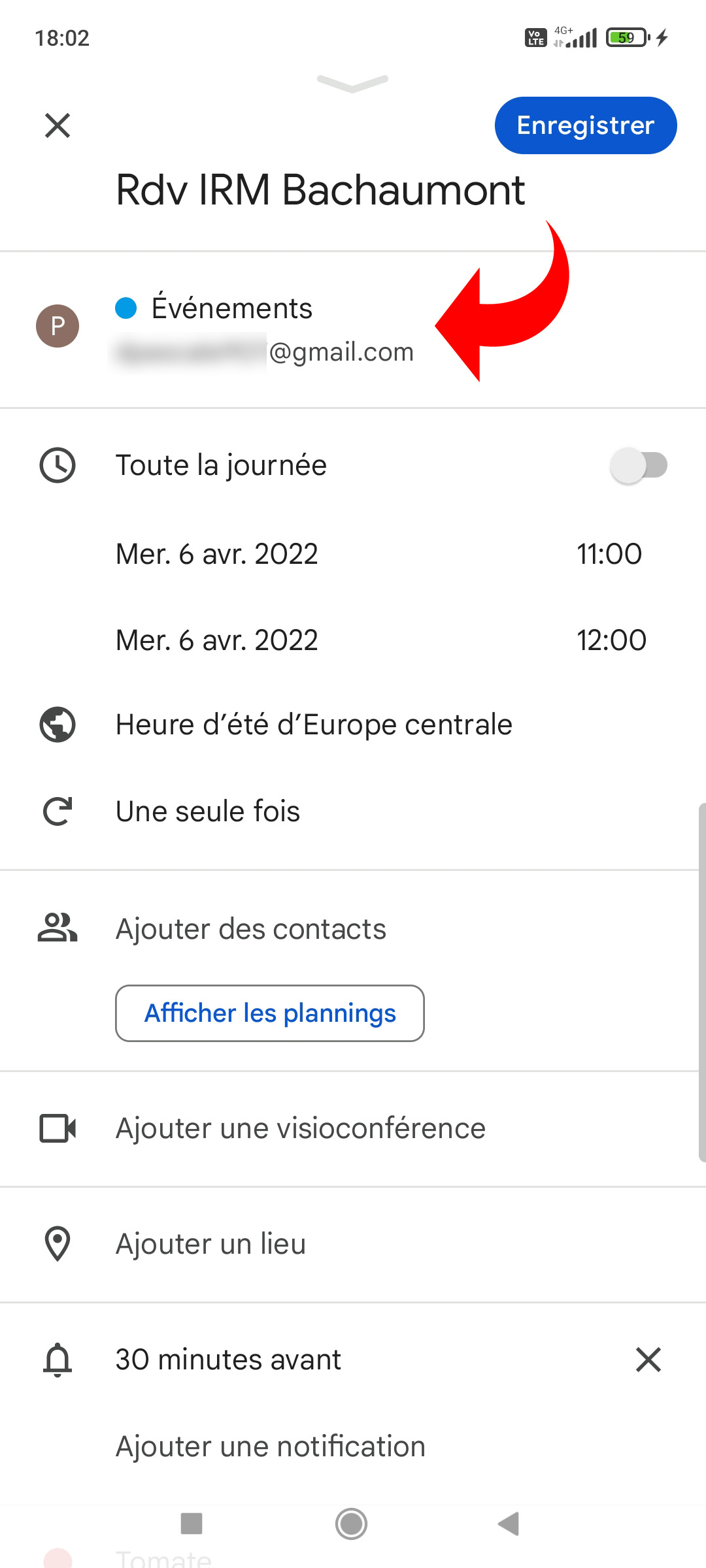Set the 12:00 end time
The width and height of the screenshot is (706, 1568).
(611, 640)
